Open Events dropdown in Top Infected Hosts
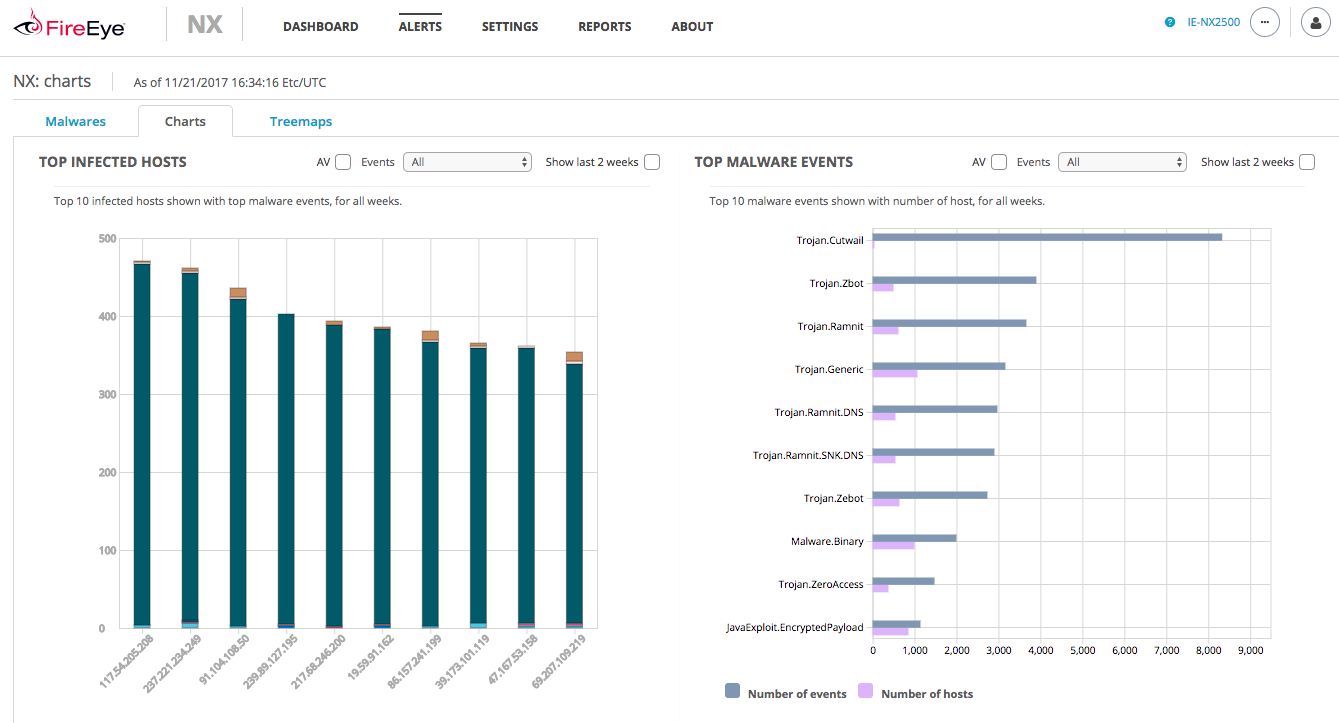The width and height of the screenshot is (1339, 723). coord(467,162)
